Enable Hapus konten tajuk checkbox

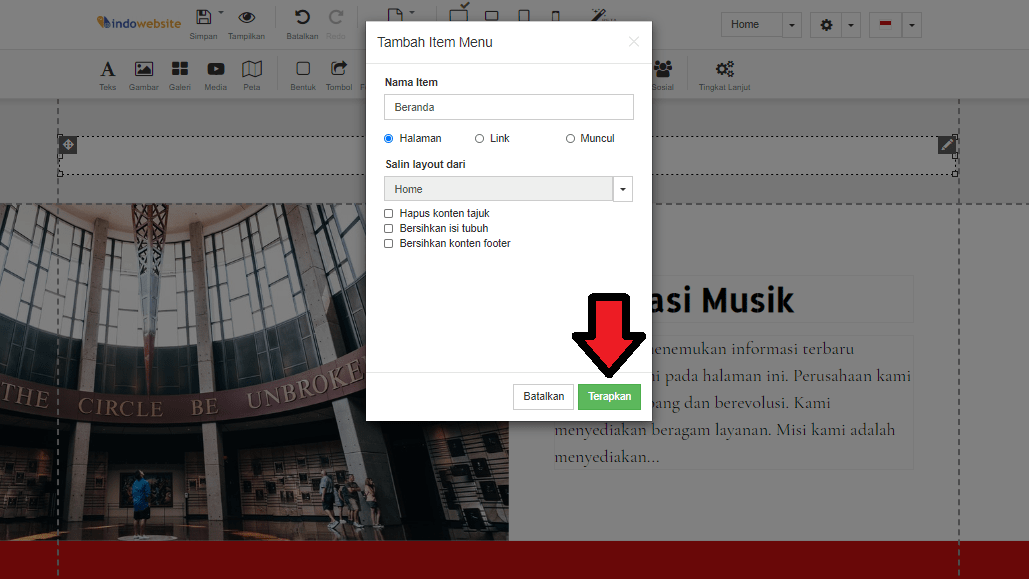(389, 214)
